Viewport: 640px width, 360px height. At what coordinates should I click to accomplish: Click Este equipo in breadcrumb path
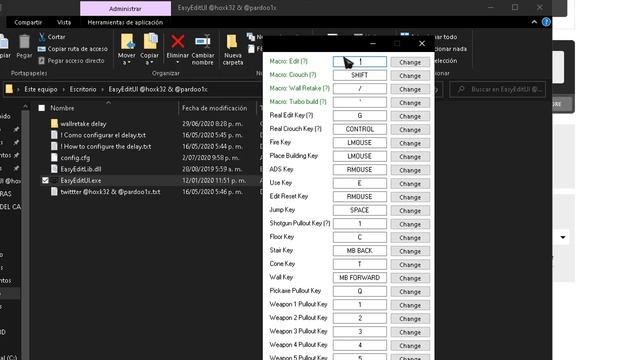pos(41,89)
